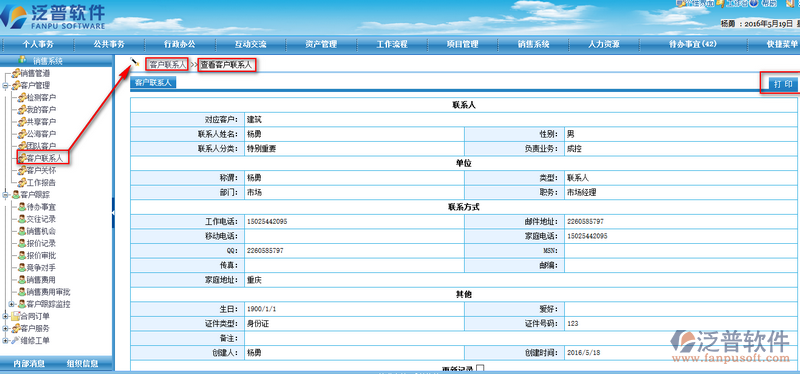Open the 人力资源 menu

pos(604,44)
